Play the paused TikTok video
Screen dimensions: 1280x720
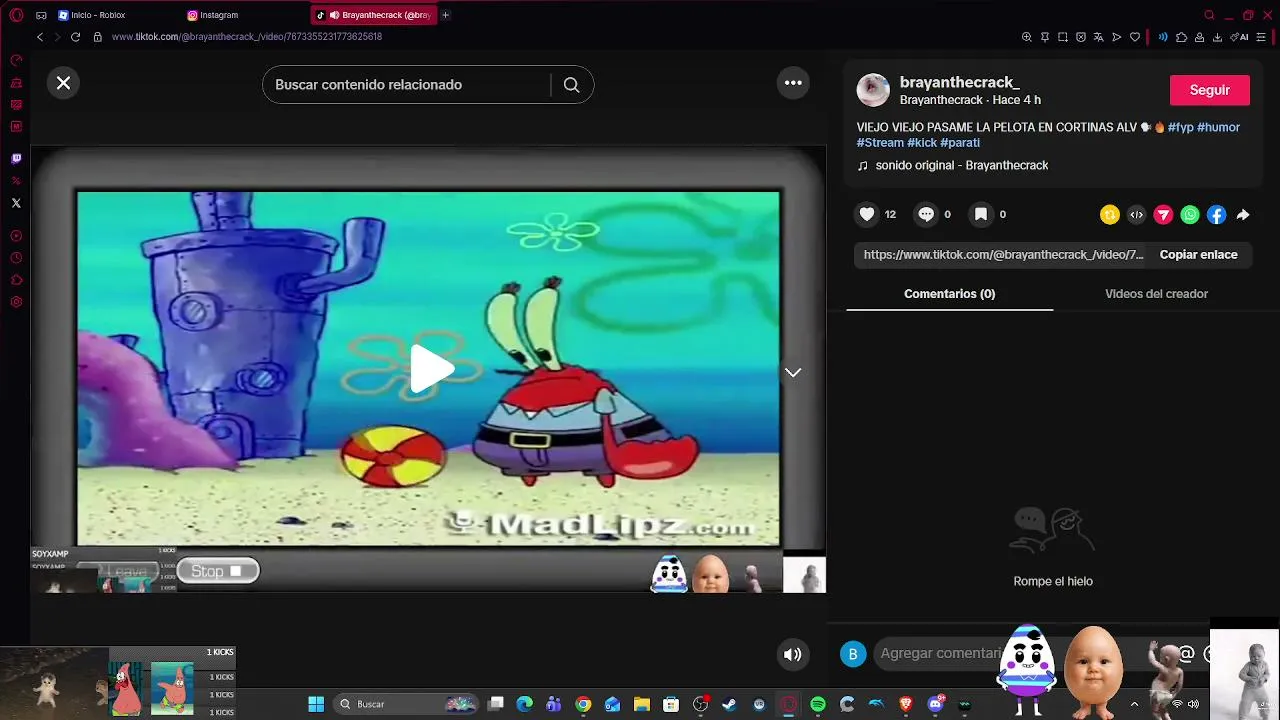click(432, 369)
